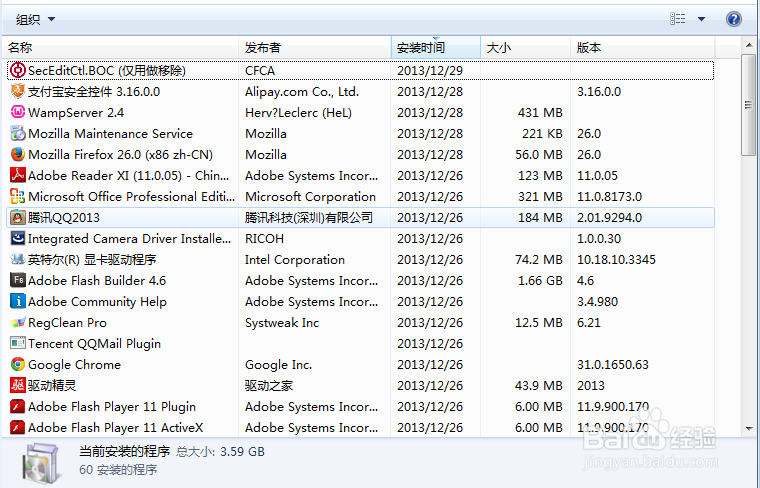Click the Mozilla Firefox 26.0 icon
Image resolution: width=760 pixels, height=488 pixels.
18,155
